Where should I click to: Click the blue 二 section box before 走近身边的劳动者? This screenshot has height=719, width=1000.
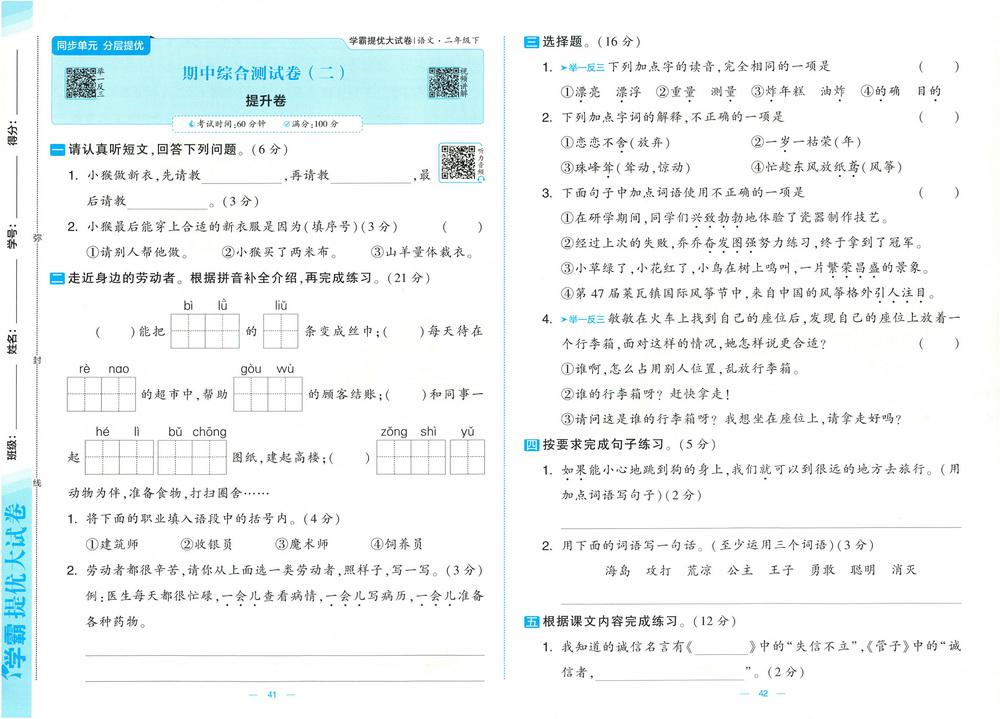57,278
